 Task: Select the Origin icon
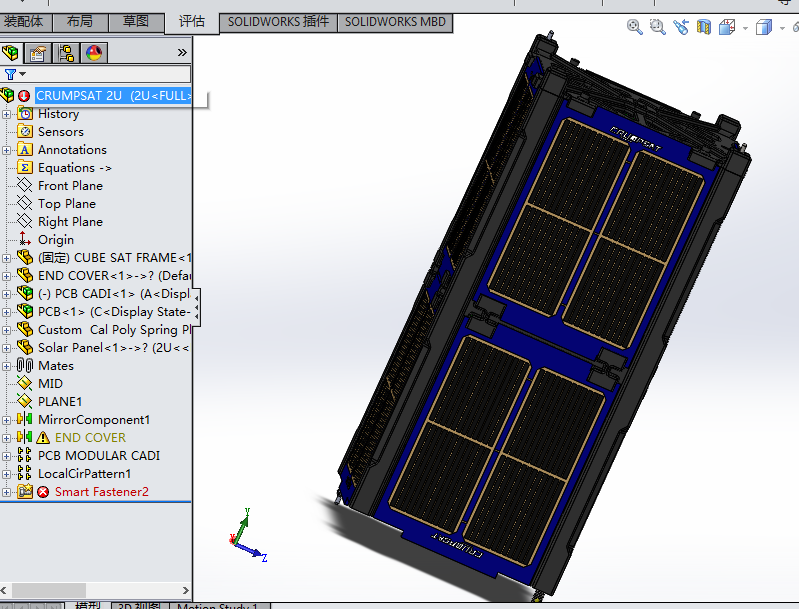(25, 240)
